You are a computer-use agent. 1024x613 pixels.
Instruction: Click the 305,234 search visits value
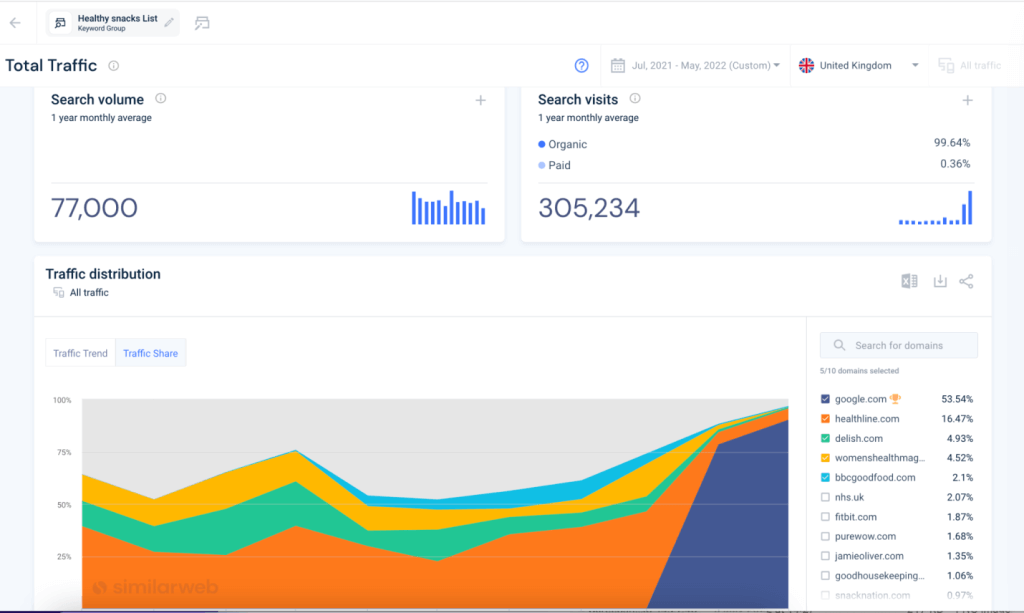(x=589, y=208)
